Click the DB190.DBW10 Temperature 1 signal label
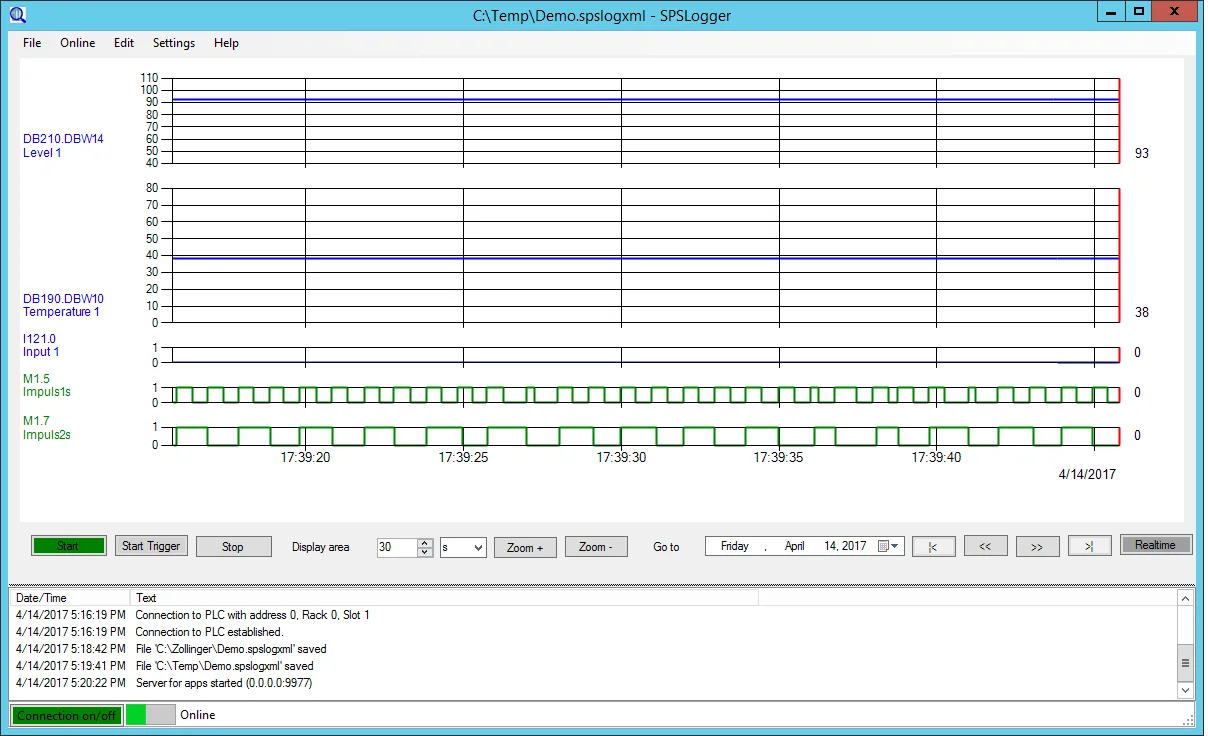 pyautogui.click(x=63, y=305)
